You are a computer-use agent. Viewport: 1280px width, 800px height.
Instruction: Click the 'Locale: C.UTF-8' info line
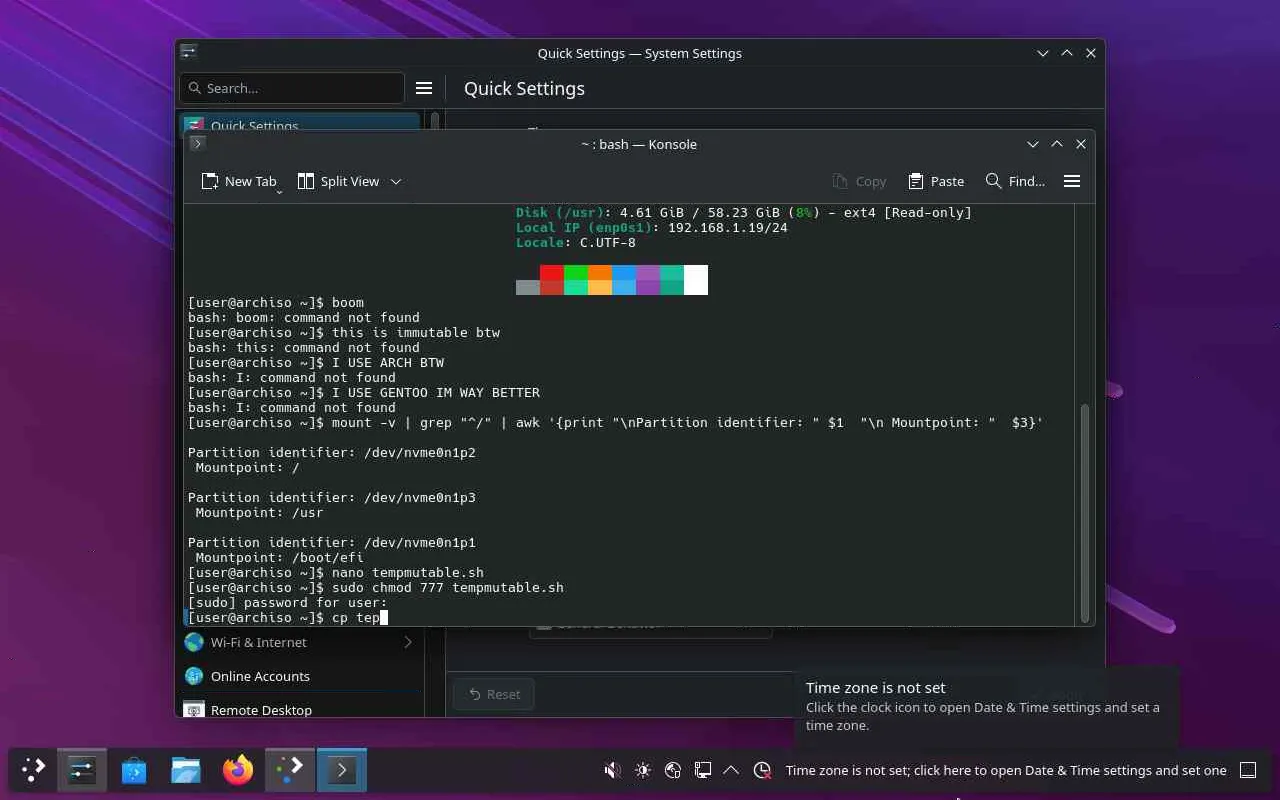[x=576, y=242]
